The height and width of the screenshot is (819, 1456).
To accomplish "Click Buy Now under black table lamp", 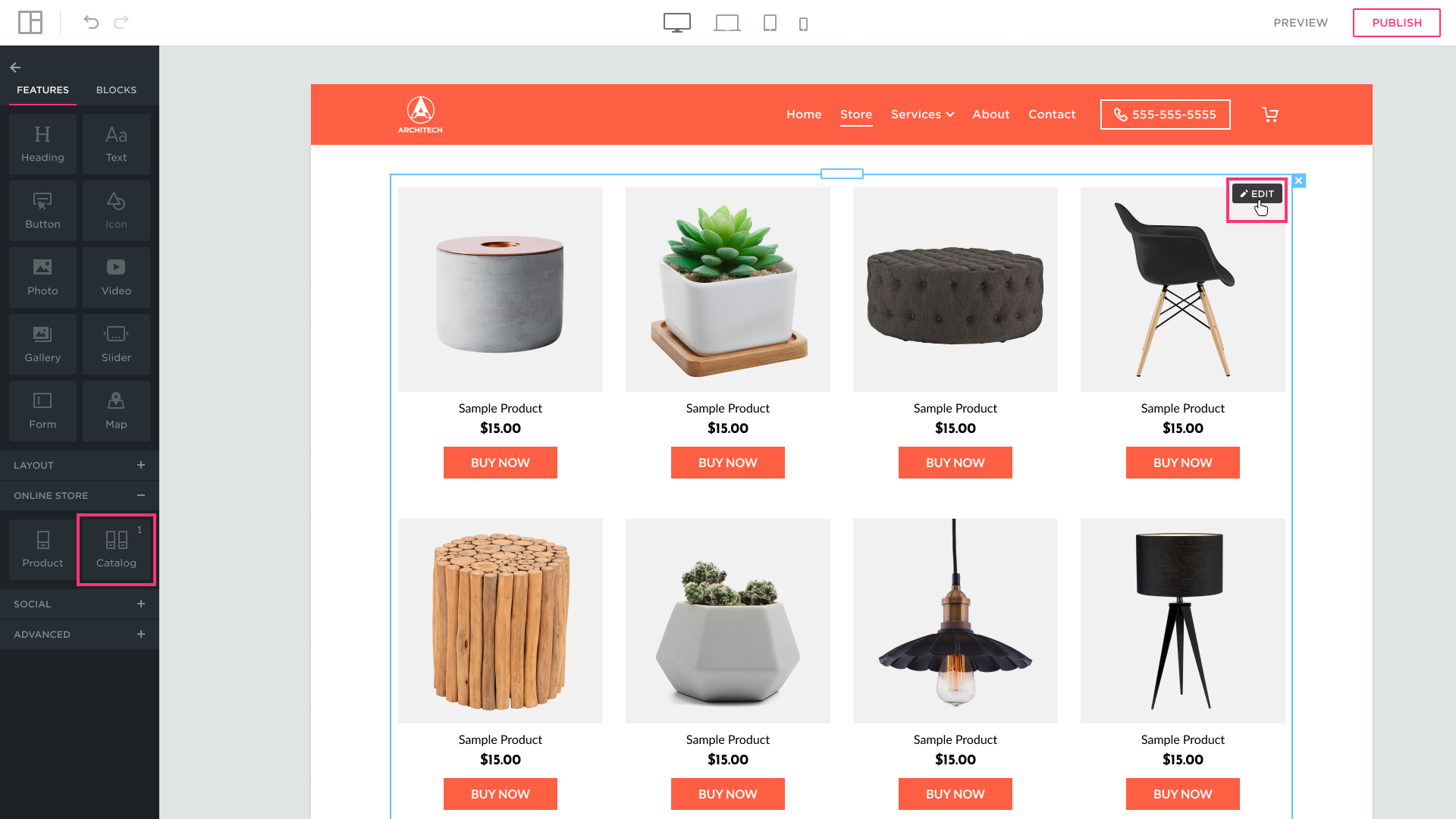I will [1183, 794].
